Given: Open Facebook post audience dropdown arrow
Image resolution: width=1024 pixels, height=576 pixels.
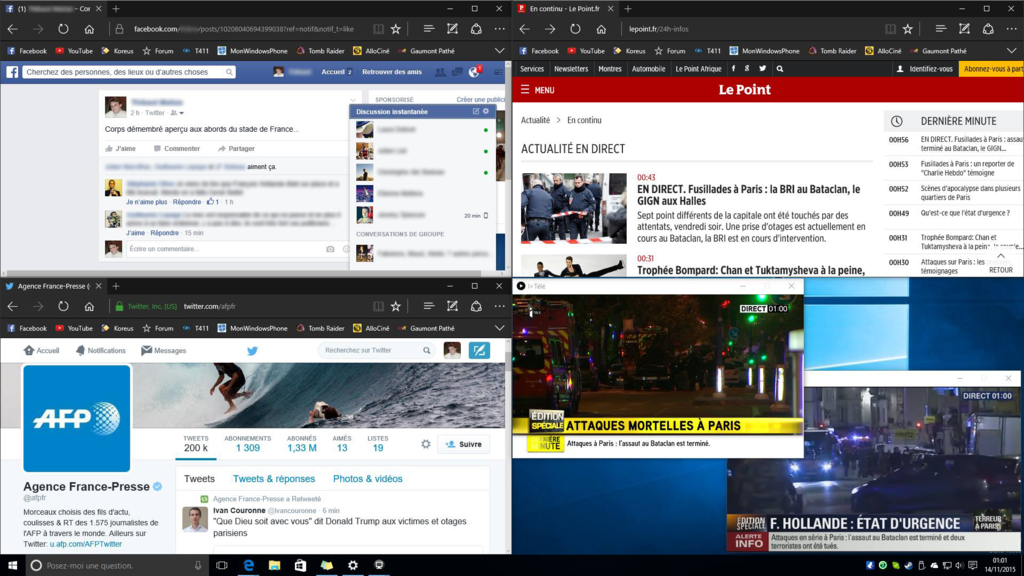Looking at the screenshot, I should (x=182, y=113).
